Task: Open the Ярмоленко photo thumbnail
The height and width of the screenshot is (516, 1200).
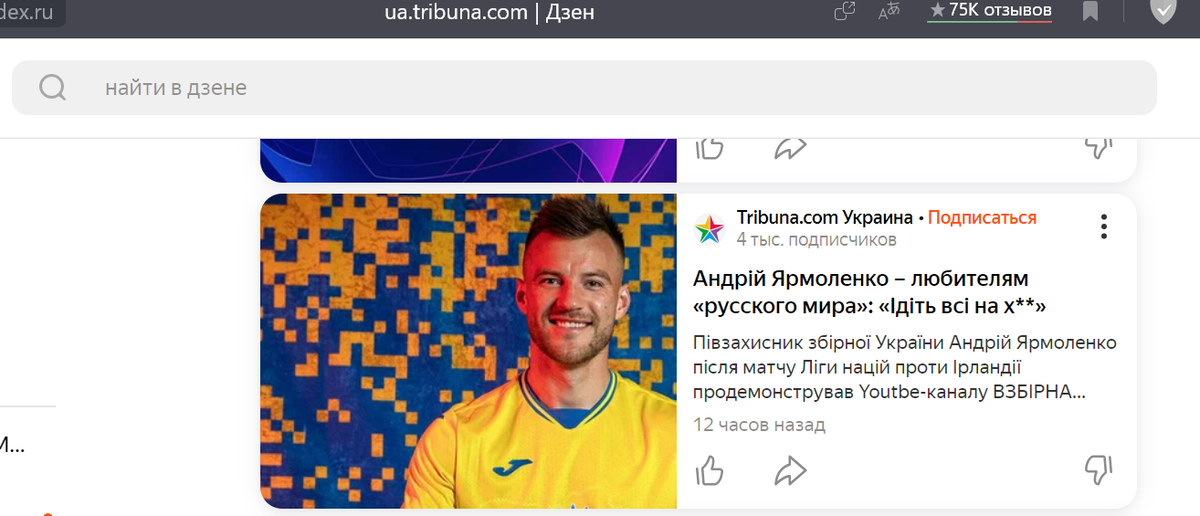Action: (x=469, y=351)
